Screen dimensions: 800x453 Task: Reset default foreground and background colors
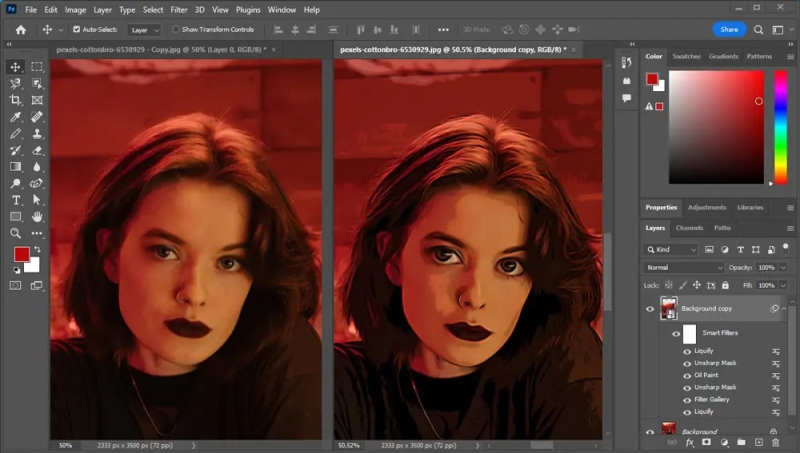(16, 270)
